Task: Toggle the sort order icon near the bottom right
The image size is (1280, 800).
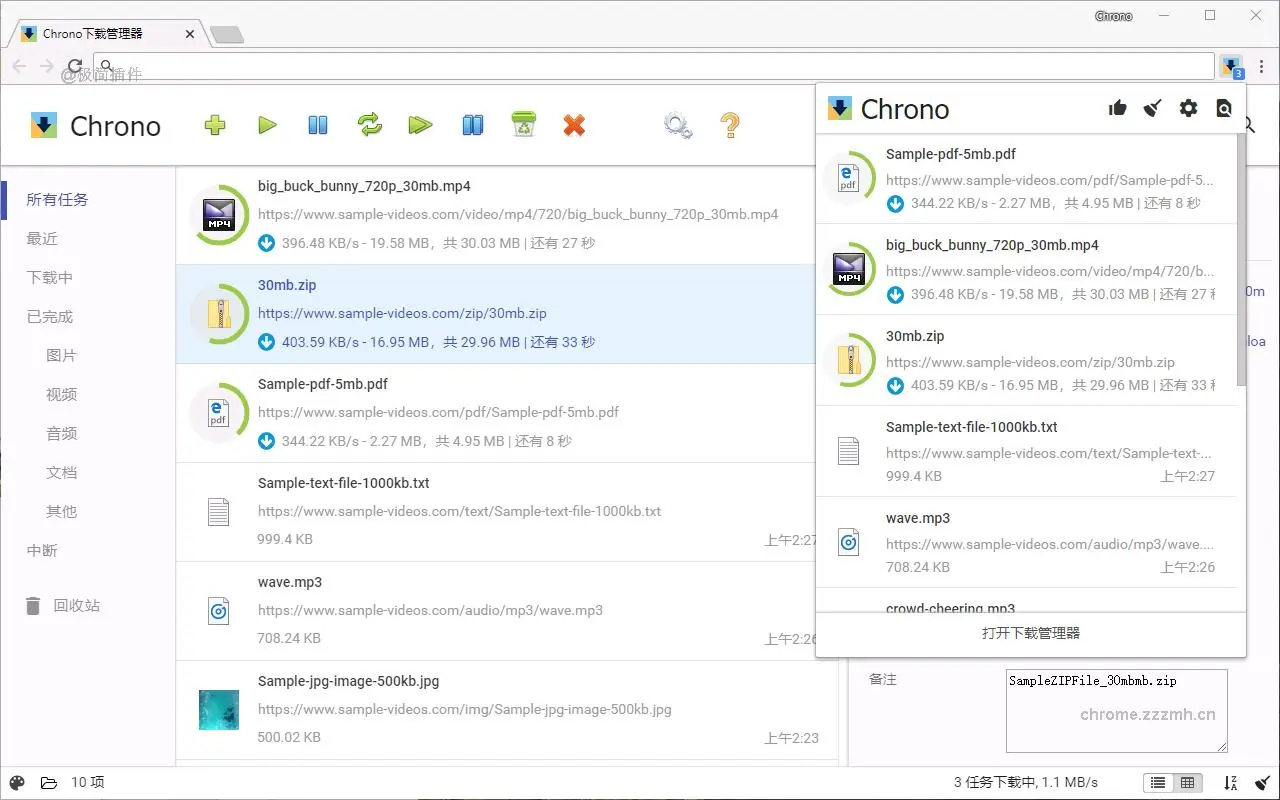Action: tap(1228, 783)
